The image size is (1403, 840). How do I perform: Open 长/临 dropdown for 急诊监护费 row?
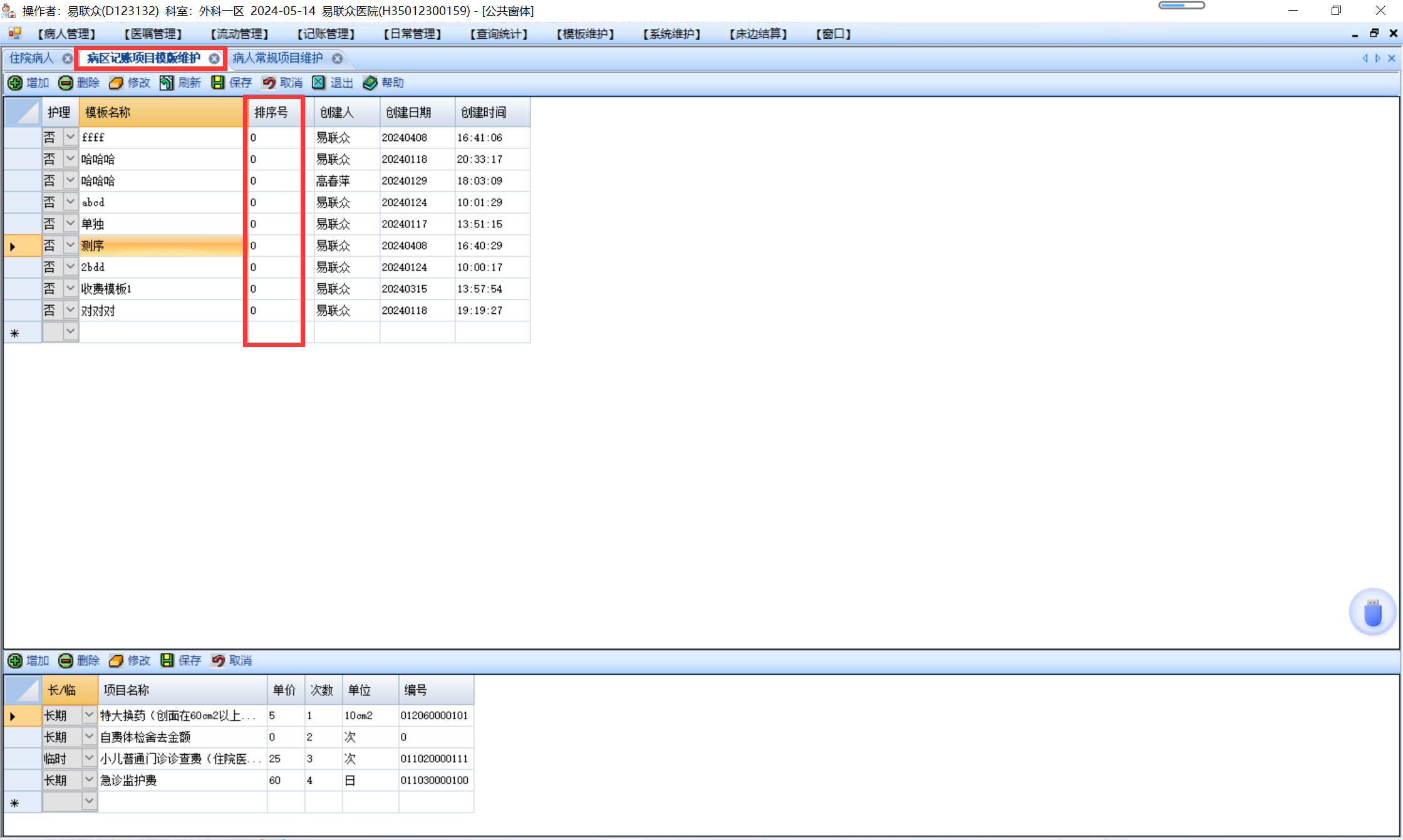coord(89,780)
